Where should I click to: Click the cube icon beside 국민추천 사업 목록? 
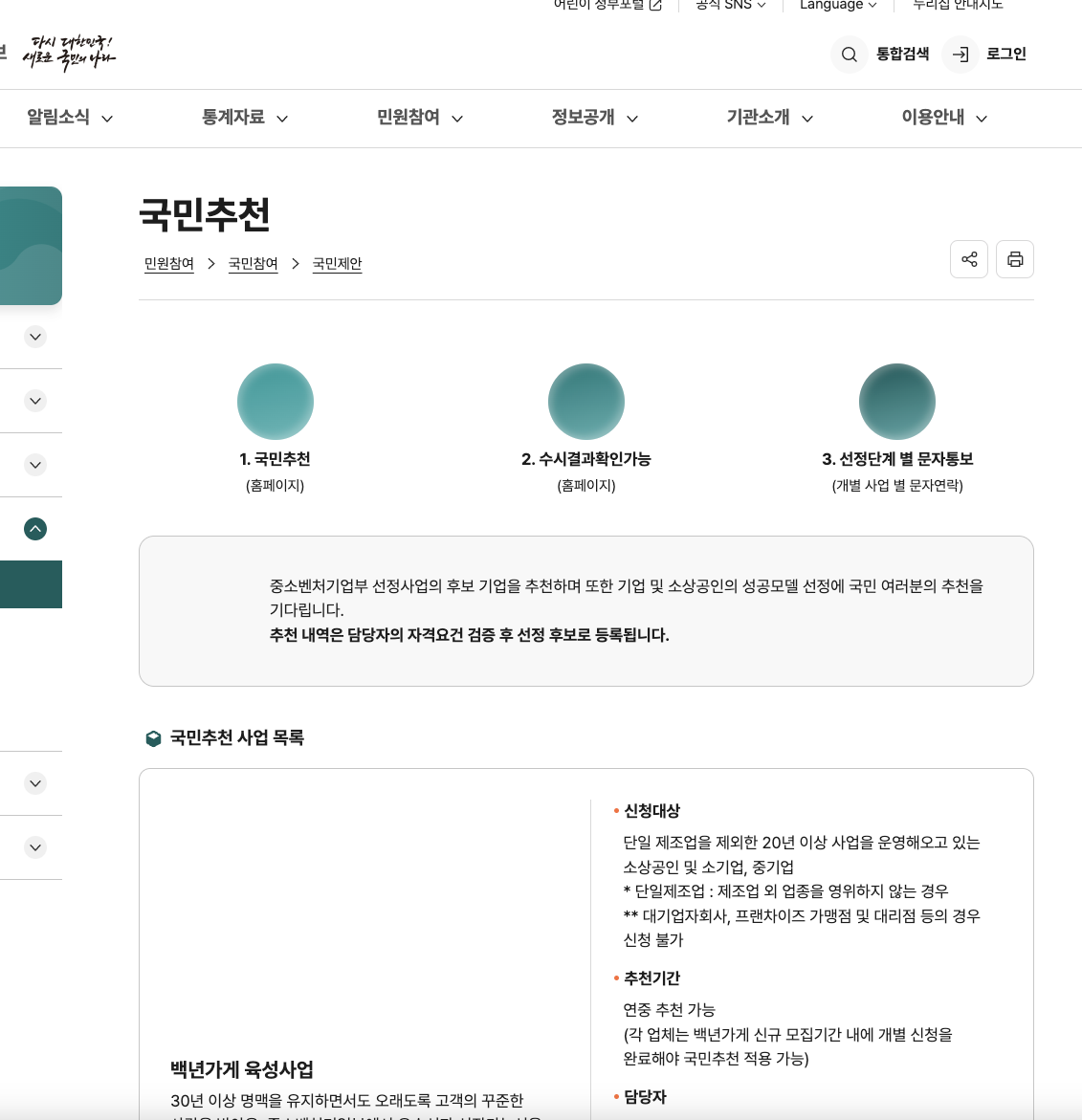(153, 738)
